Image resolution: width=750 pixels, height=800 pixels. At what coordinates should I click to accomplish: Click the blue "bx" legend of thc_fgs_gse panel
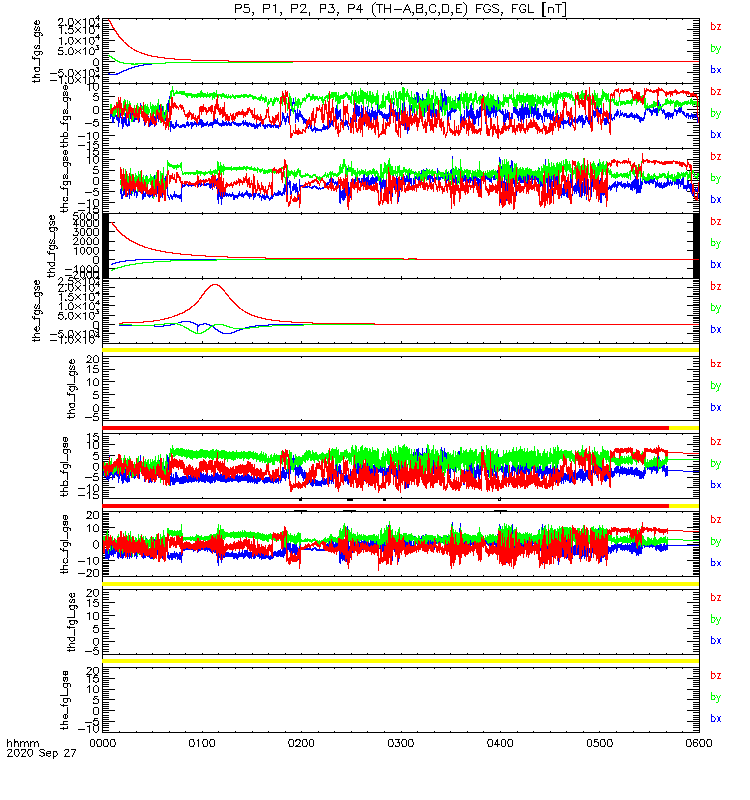(x=716, y=199)
